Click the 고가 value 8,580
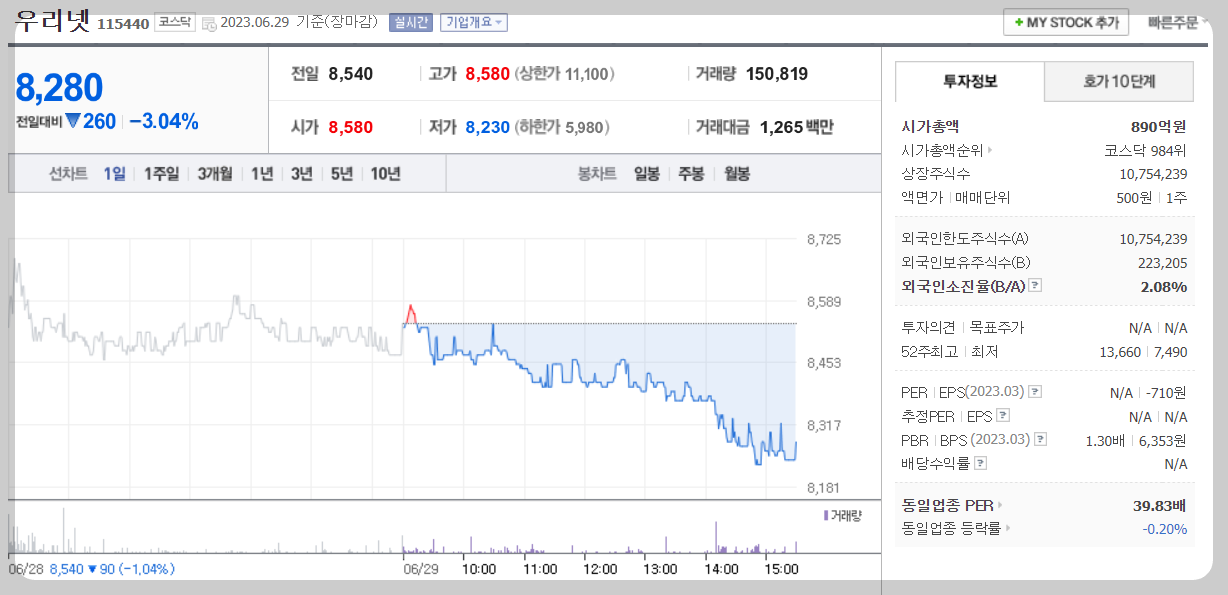Image resolution: width=1228 pixels, height=595 pixels. coord(487,74)
